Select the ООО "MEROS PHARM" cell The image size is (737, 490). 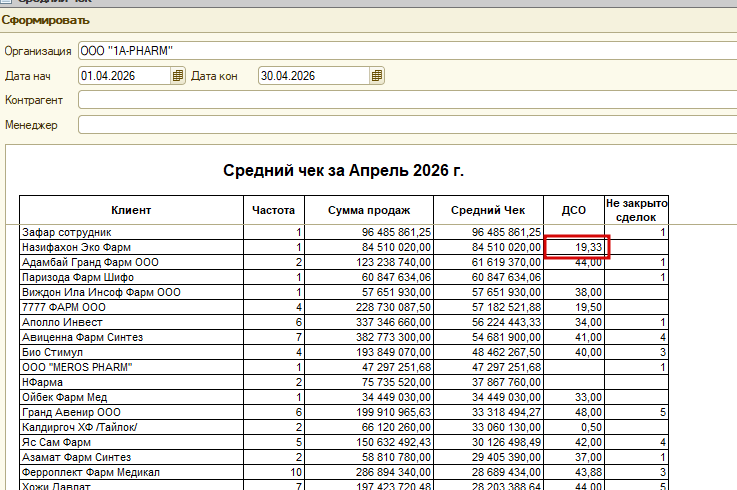[131, 367]
